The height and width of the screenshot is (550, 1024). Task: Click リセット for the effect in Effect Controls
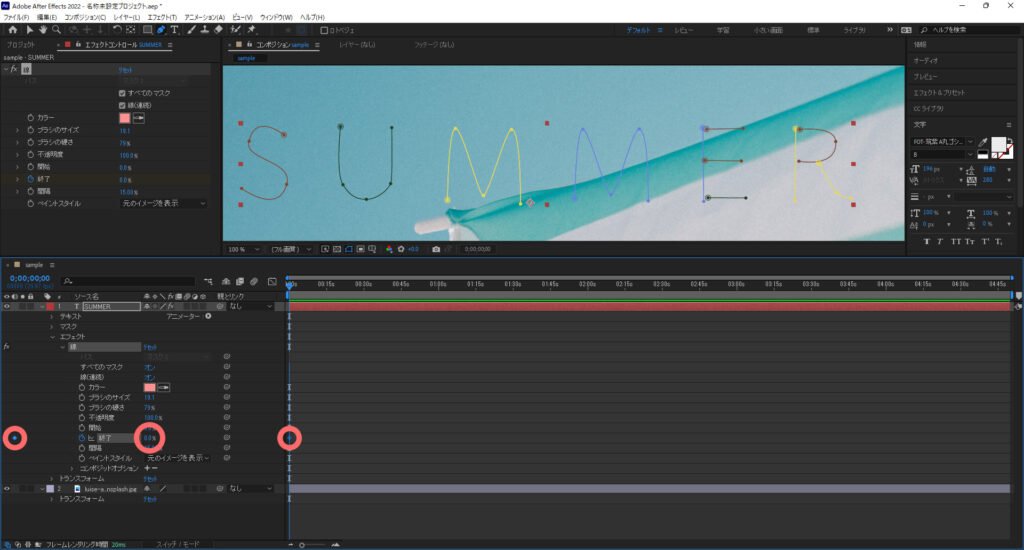click(x=126, y=69)
